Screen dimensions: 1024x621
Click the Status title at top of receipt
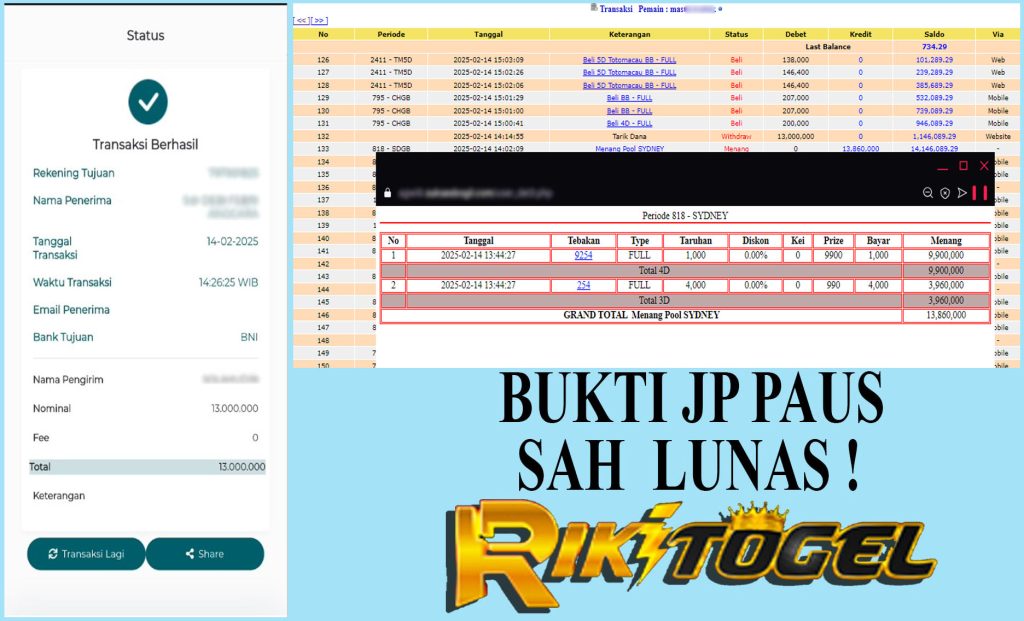click(x=145, y=35)
